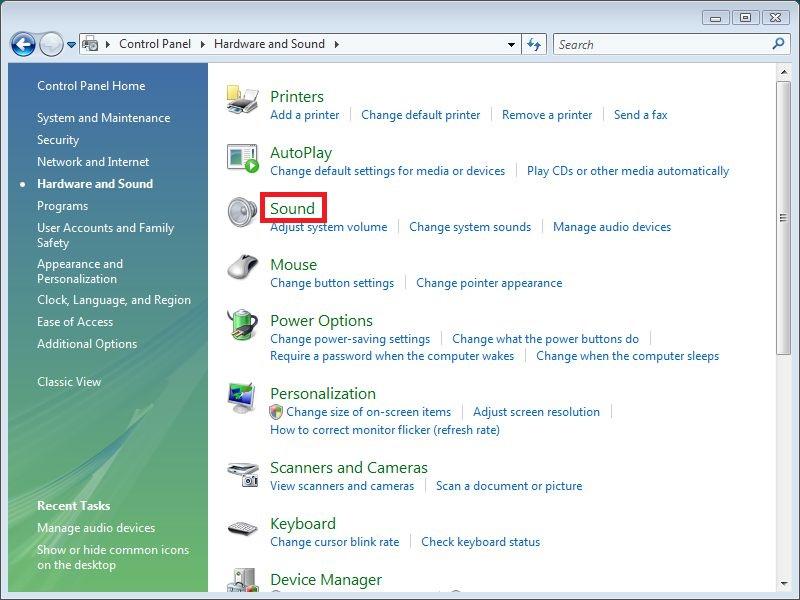This screenshot has width=800, height=600.
Task: Click the scrollbar down arrow
Action: (784, 584)
